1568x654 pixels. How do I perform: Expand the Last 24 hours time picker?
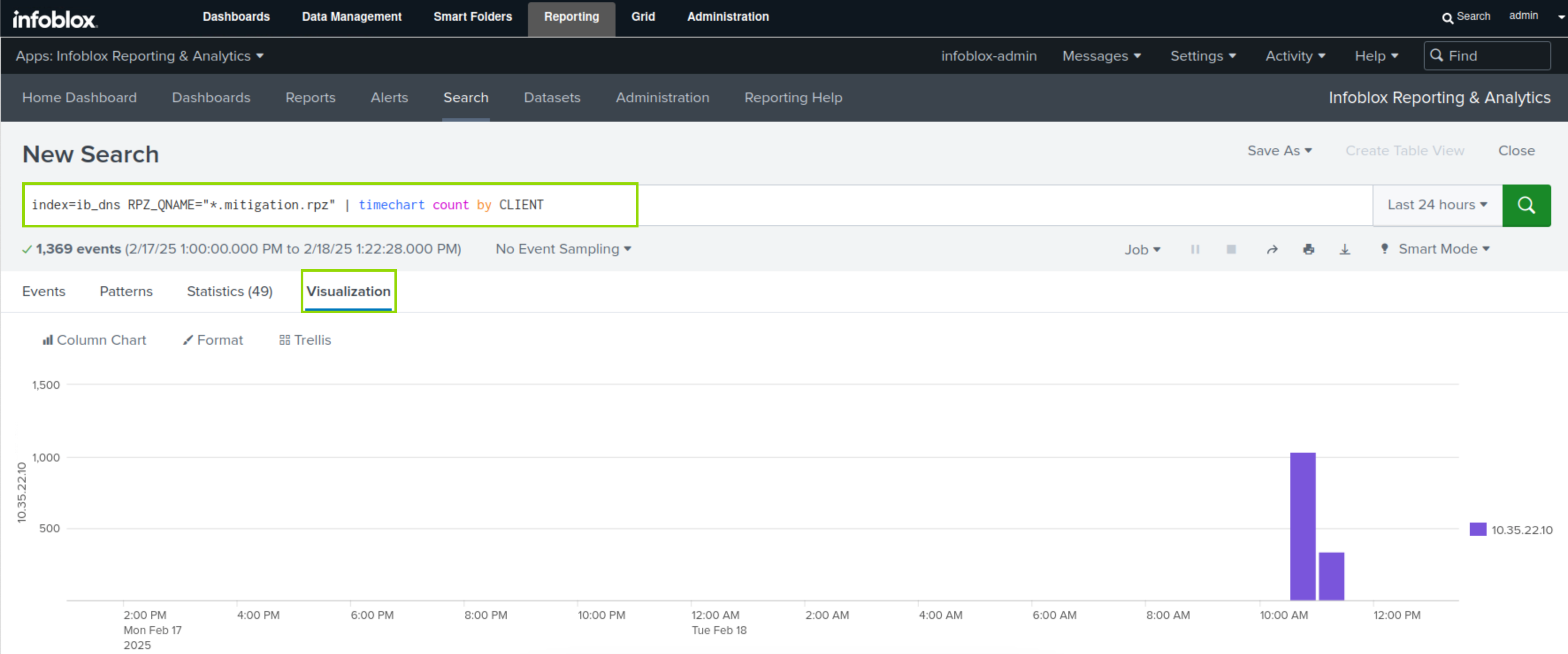1437,205
